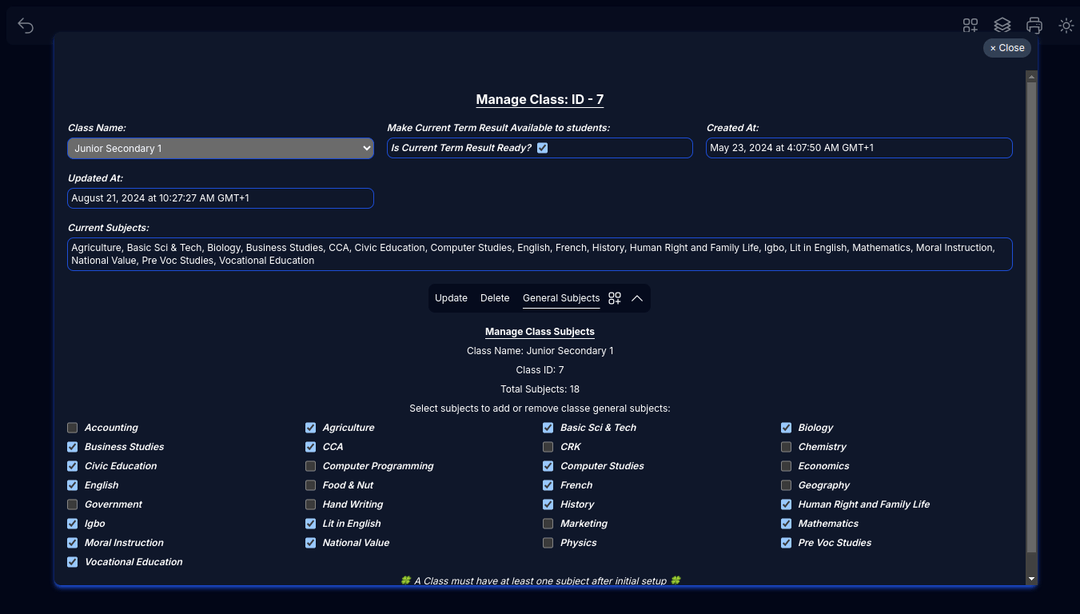Click the Delete option
The width and height of the screenshot is (1080, 614).
click(x=495, y=298)
